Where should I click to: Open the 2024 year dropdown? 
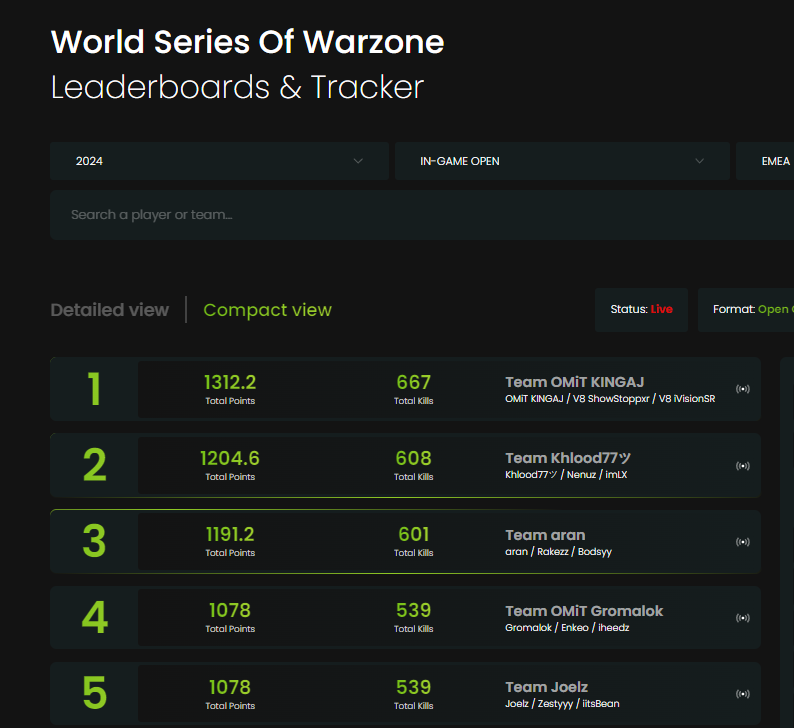tap(219, 161)
